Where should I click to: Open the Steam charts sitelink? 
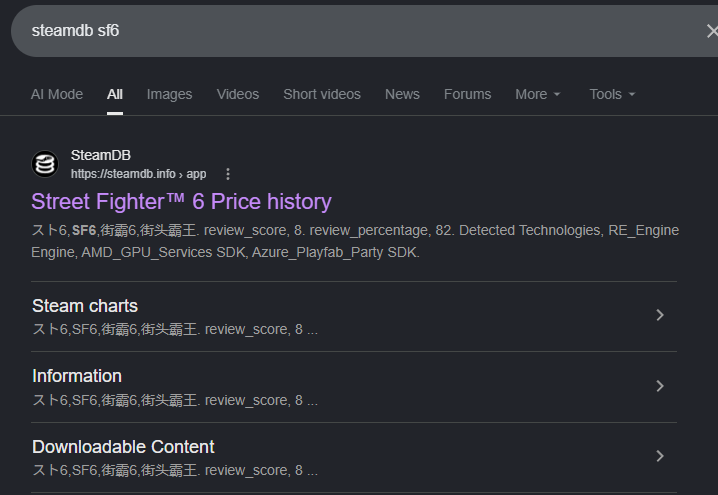point(85,306)
